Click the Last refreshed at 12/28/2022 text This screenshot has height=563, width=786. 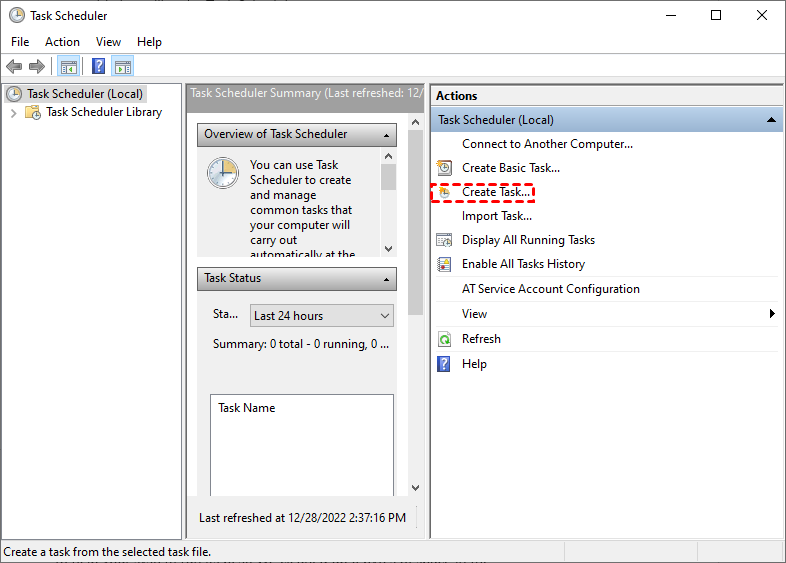tap(302, 518)
